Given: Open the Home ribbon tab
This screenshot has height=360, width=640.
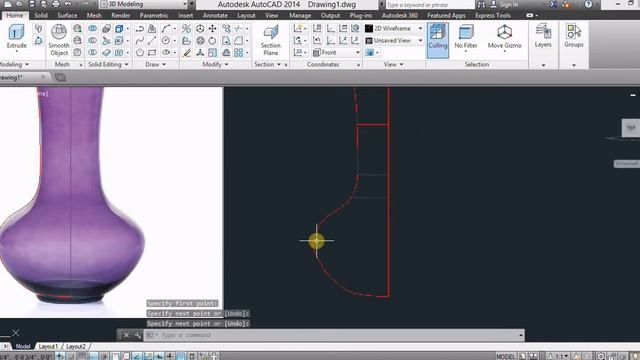Looking at the screenshot, I should [15, 16].
